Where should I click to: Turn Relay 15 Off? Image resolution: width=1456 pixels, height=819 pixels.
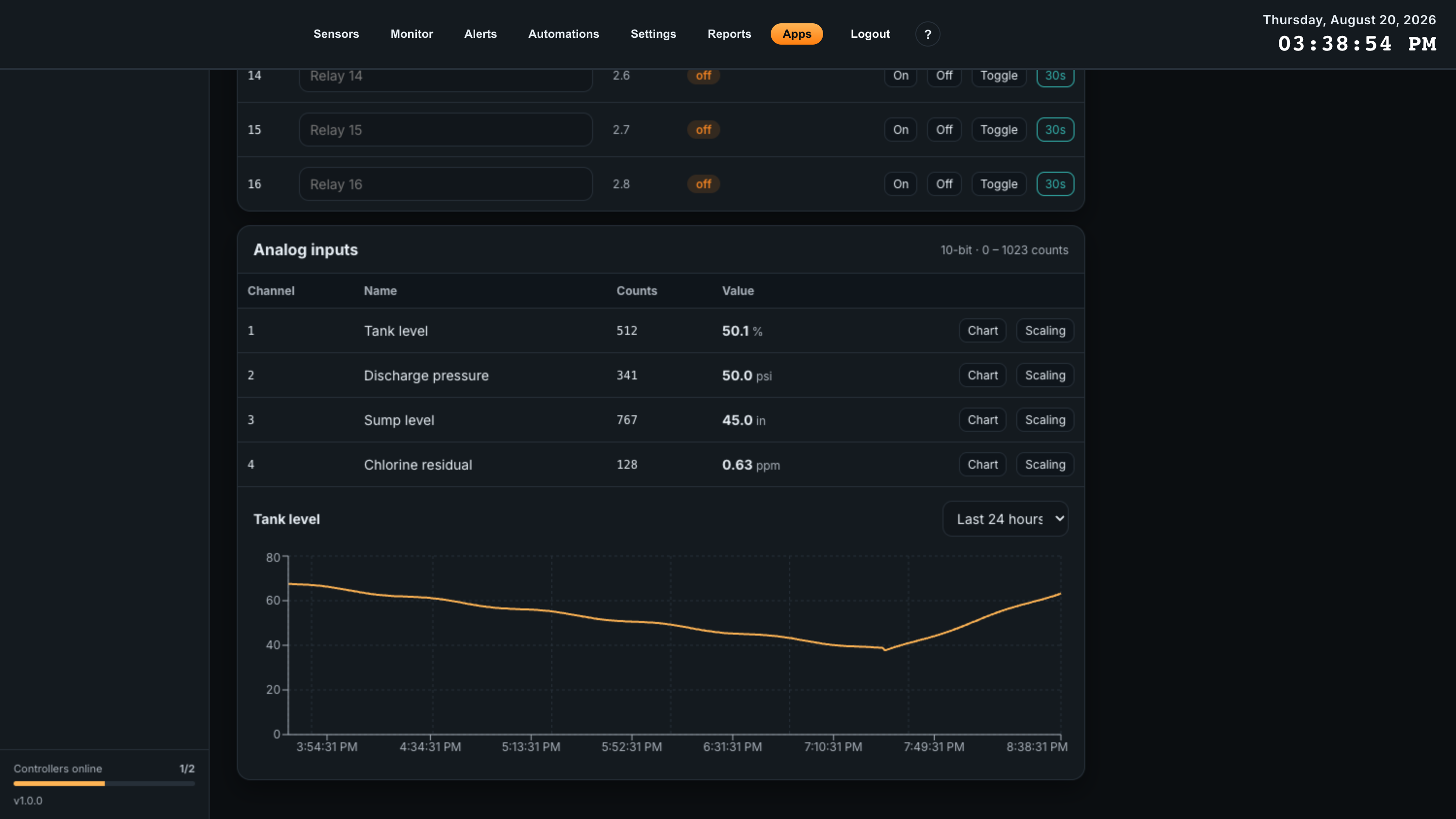pos(944,130)
